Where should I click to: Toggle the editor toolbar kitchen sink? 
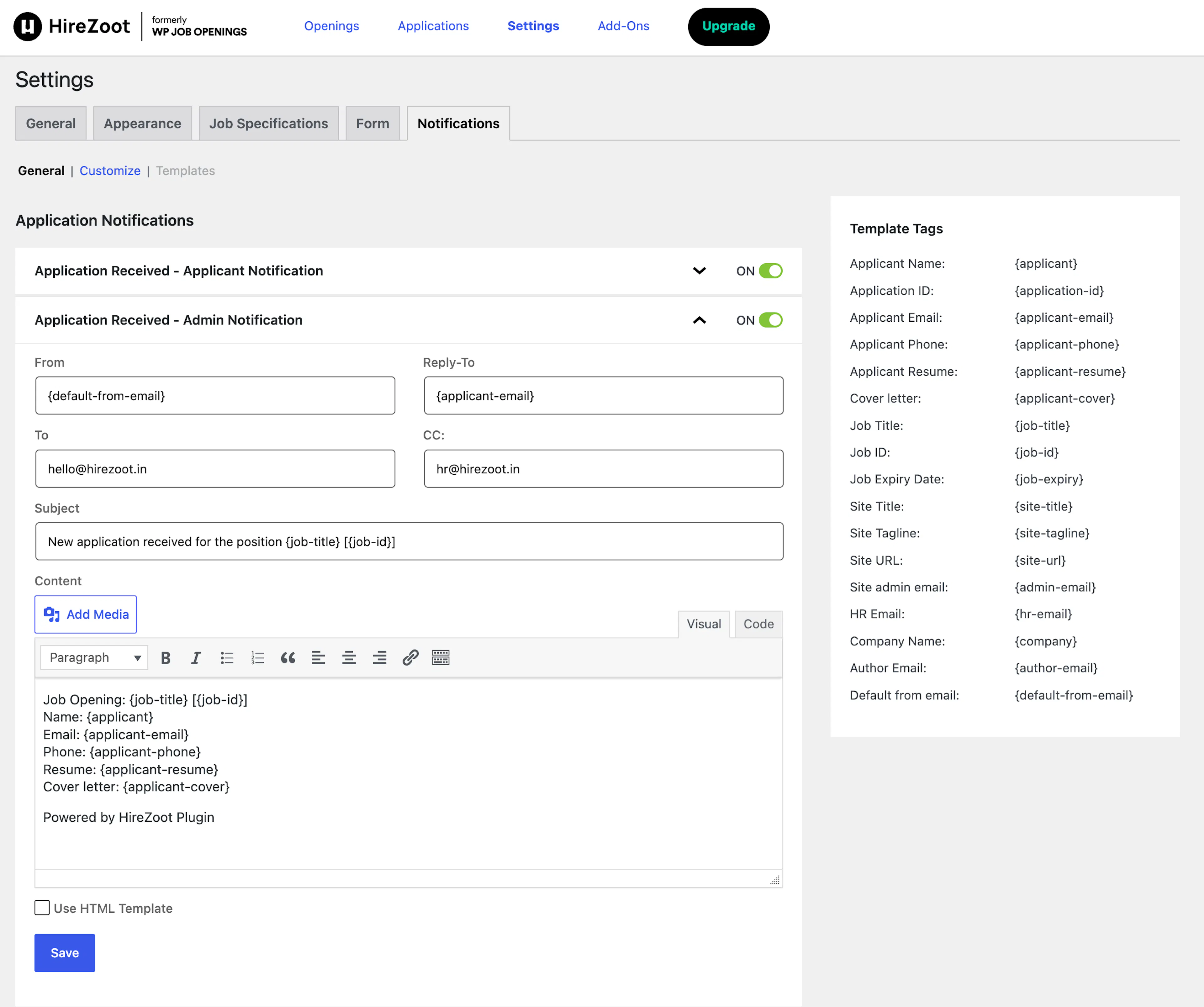[441, 657]
